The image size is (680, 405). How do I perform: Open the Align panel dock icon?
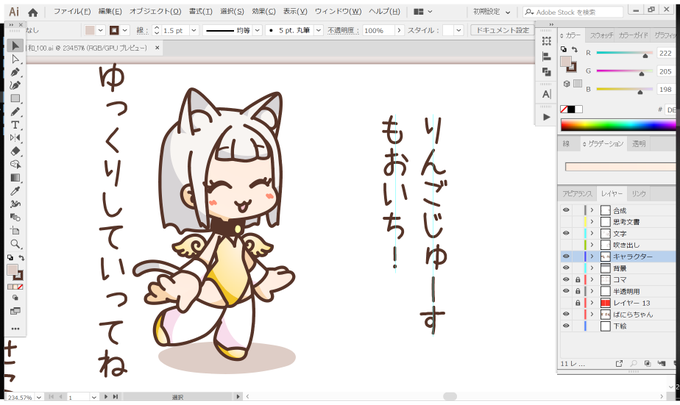[x=546, y=56]
